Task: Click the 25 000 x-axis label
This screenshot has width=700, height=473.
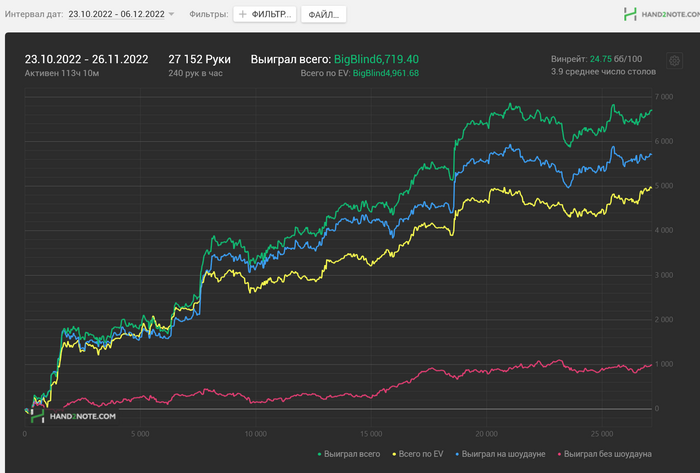Action: pos(602,434)
